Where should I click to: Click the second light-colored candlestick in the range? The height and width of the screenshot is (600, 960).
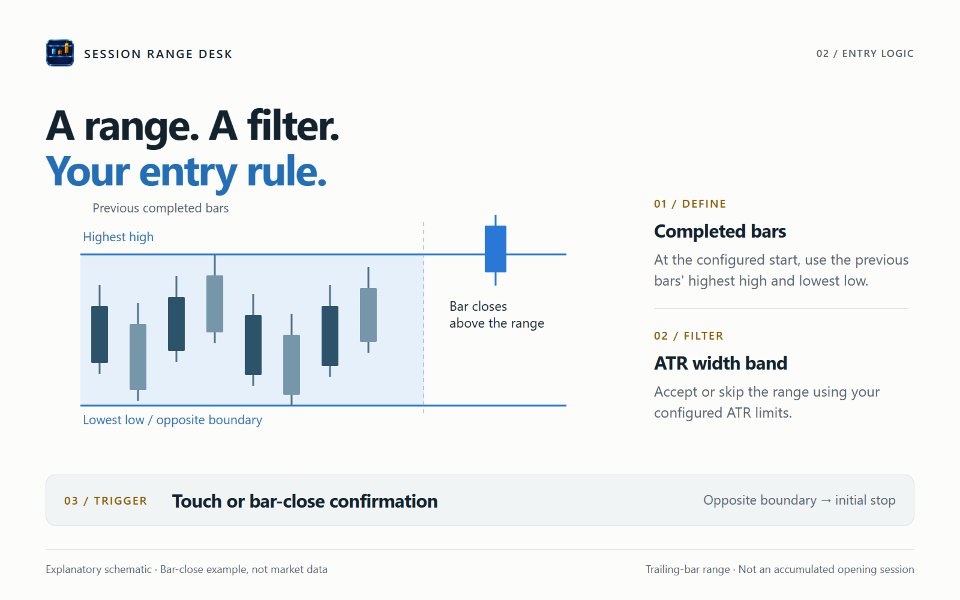(x=214, y=299)
